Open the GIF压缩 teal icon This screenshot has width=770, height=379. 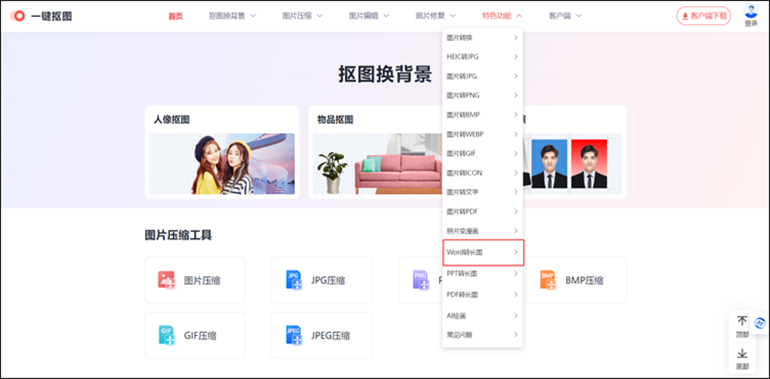tap(167, 335)
